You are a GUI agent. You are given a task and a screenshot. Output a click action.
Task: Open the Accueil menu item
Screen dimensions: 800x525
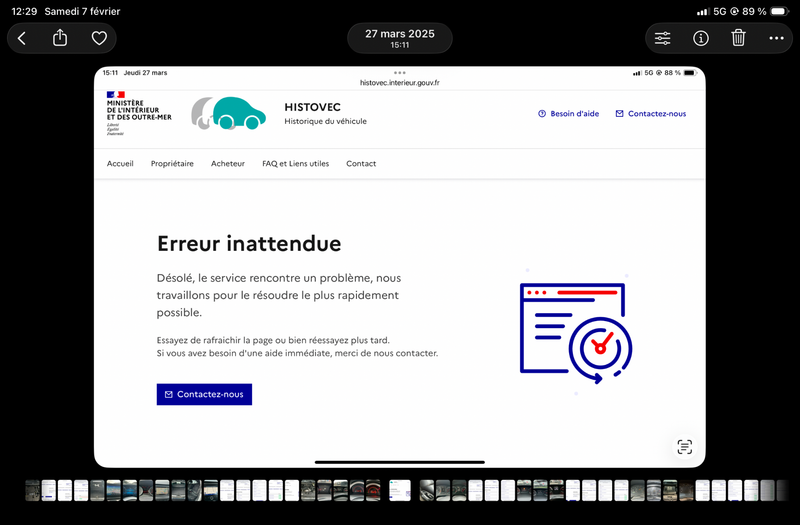point(120,163)
